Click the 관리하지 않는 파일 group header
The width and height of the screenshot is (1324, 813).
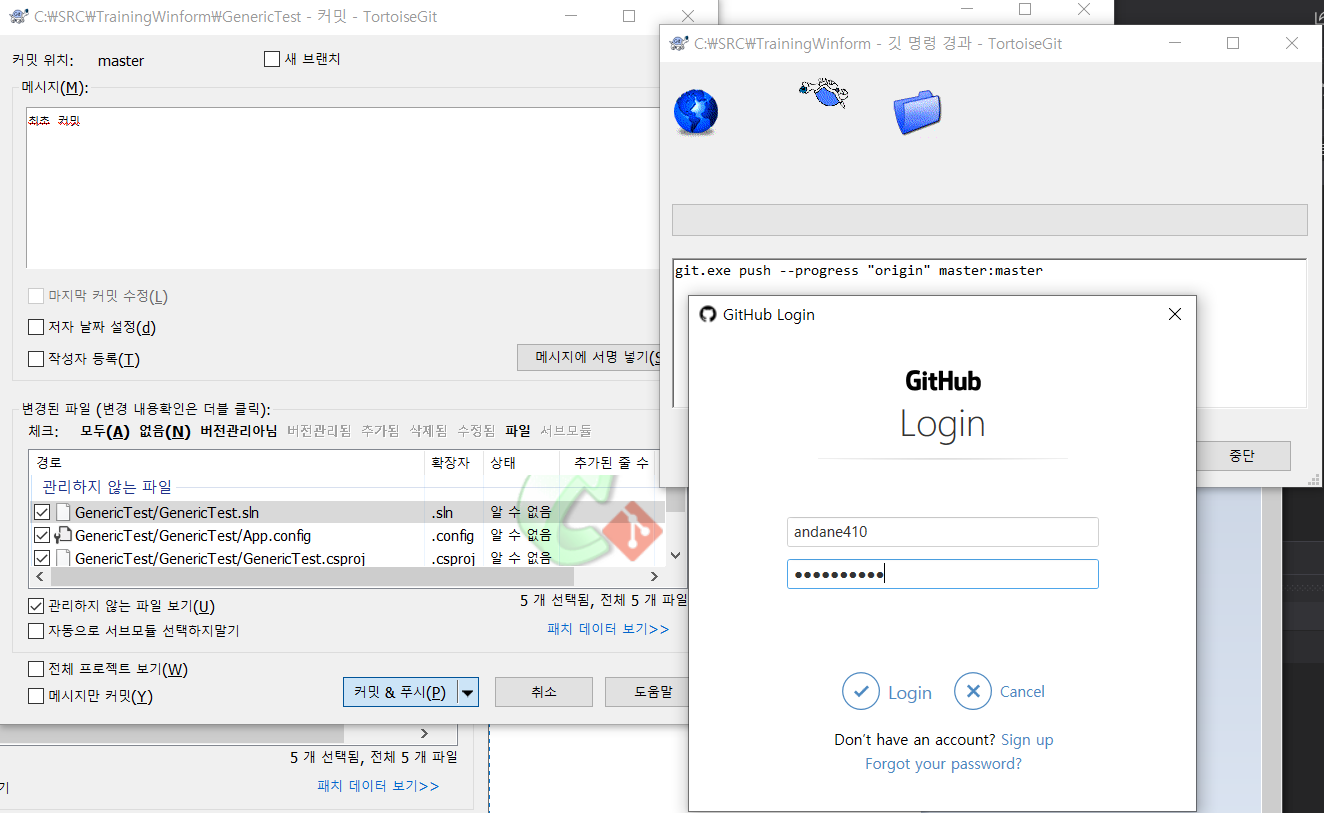(x=107, y=487)
